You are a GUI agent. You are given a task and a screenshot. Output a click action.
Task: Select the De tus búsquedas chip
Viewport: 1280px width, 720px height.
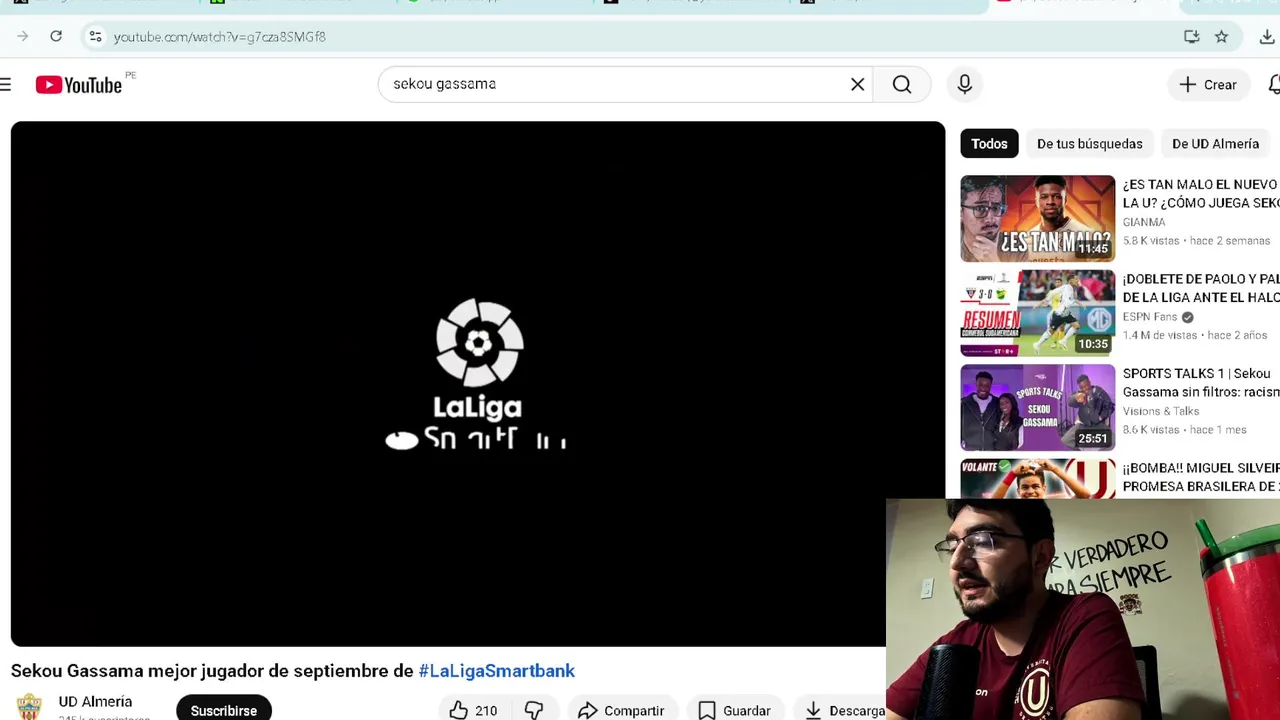[1089, 144]
